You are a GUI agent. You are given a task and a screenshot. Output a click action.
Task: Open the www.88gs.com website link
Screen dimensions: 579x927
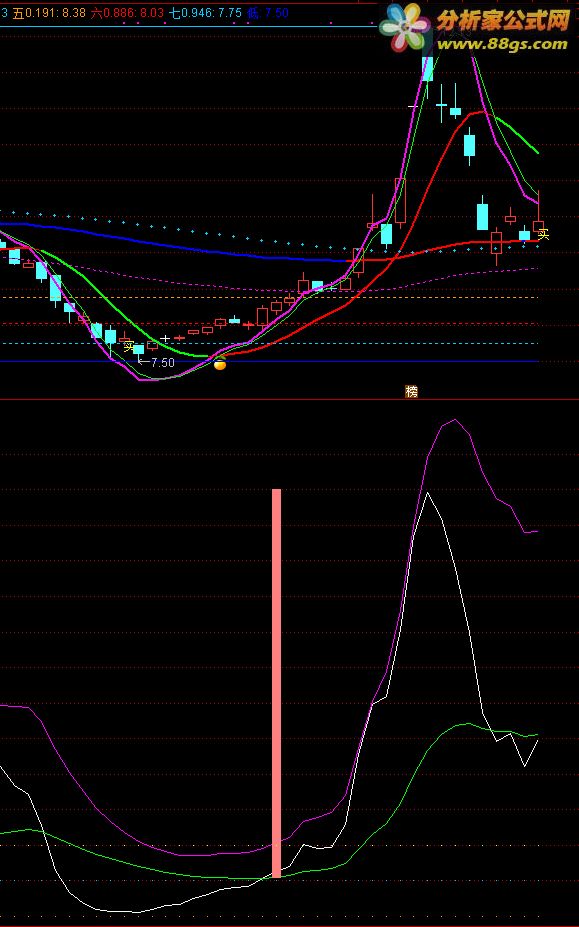coord(501,44)
